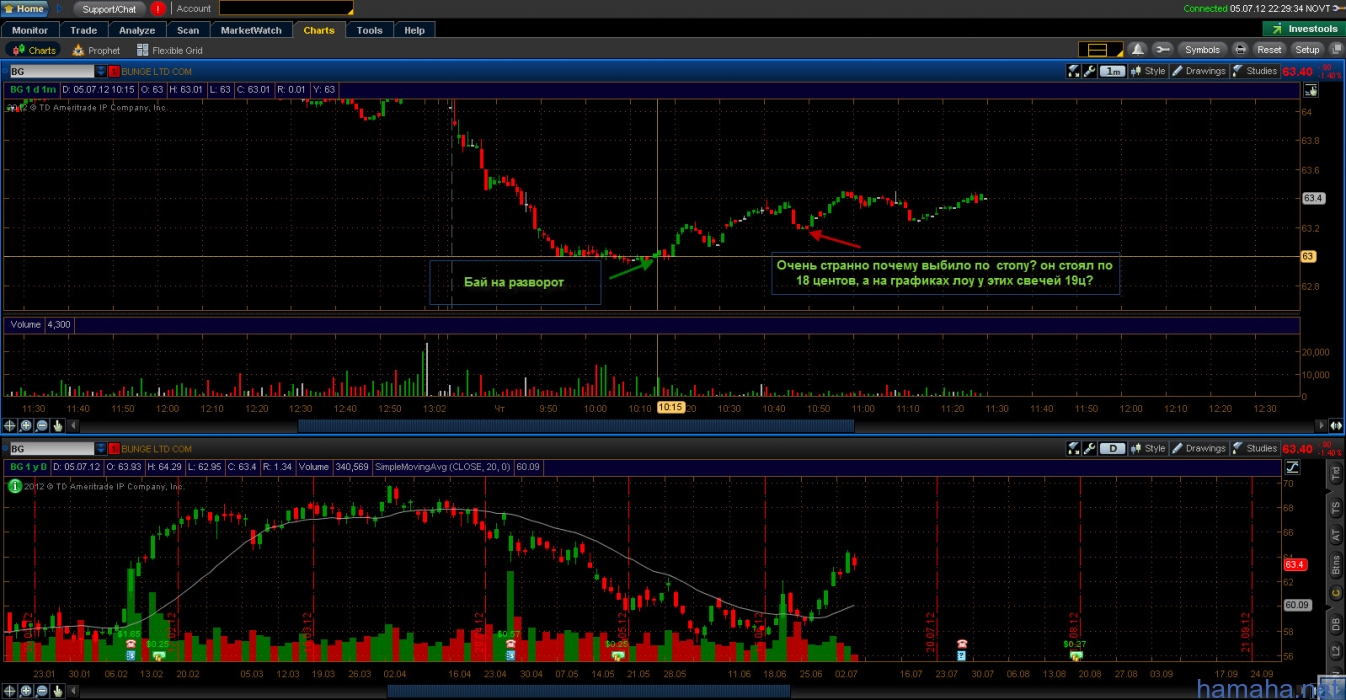Viewport: 1346px width, 700px height.
Task: Switch to the Analyze tab
Action: tap(137, 30)
